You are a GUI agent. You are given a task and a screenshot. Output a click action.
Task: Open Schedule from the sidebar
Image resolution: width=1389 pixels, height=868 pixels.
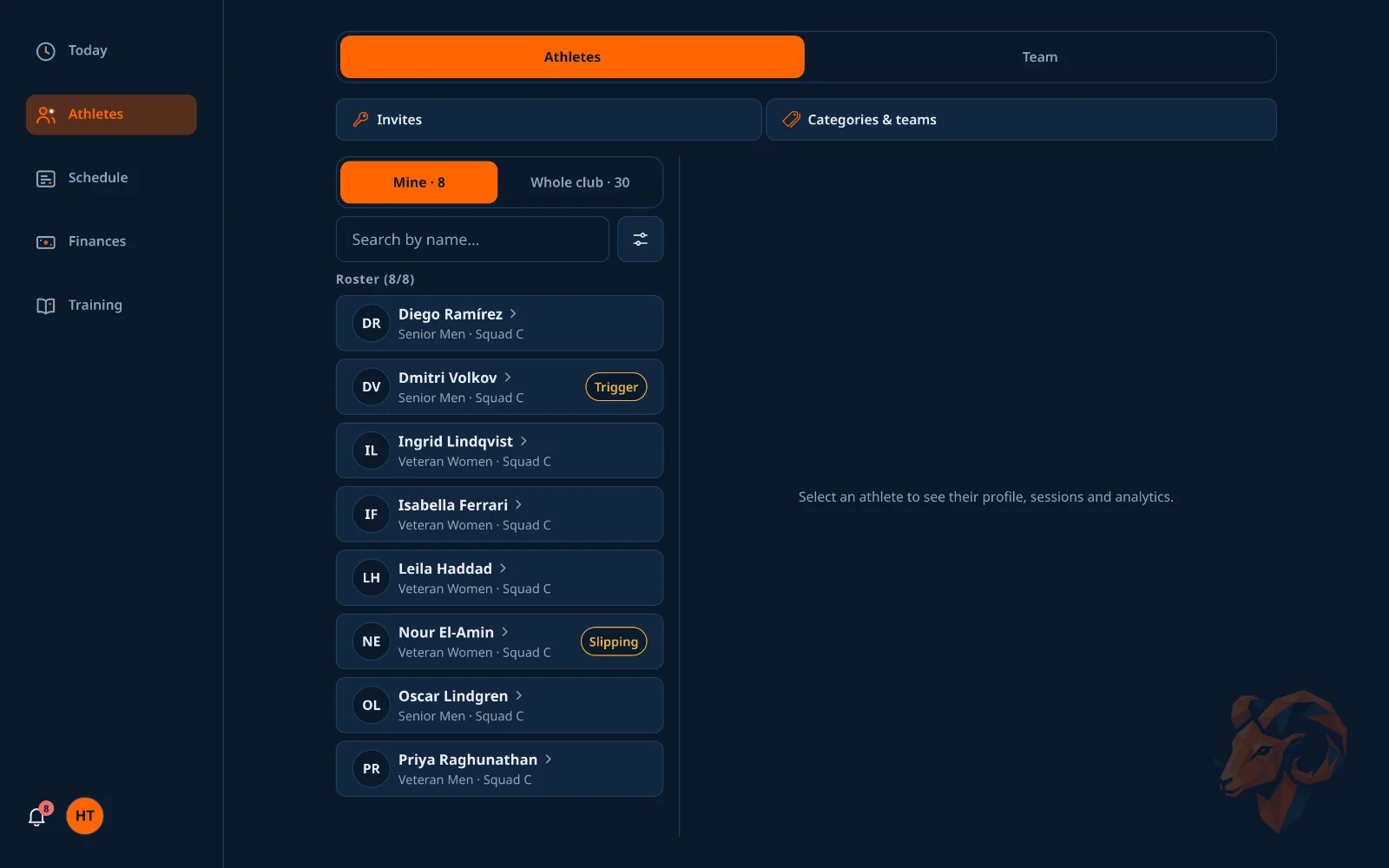[x=111, y=179]
